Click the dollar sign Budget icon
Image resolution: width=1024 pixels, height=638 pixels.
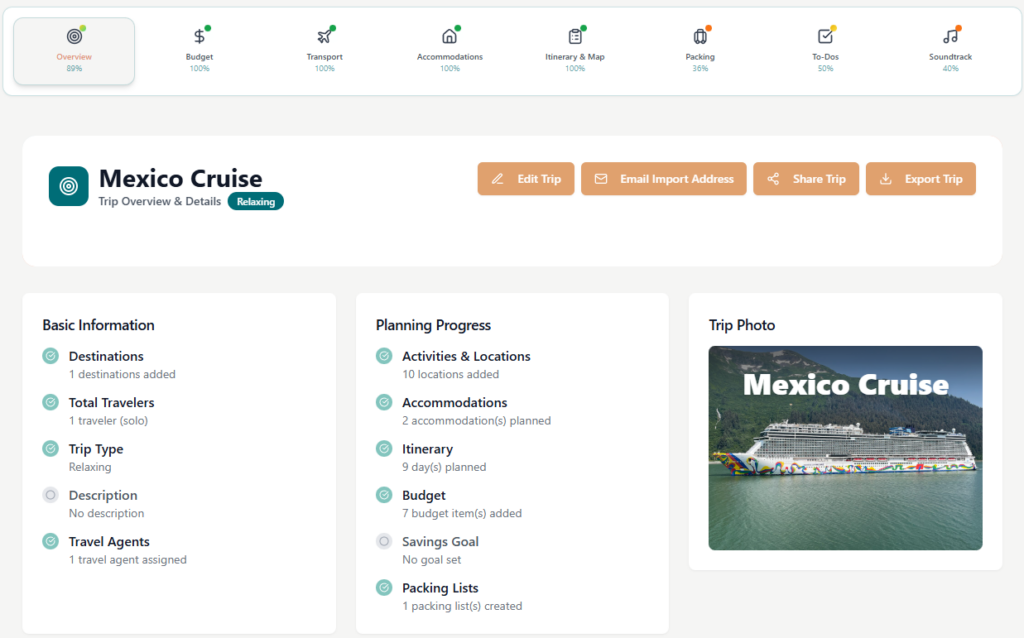pyautogui.click(x=199, y=37)
